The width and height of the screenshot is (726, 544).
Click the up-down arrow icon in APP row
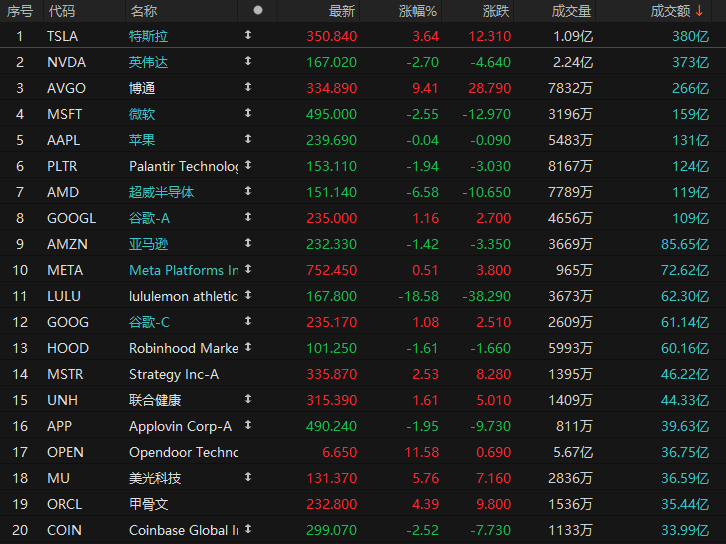[x=248, y=425]
